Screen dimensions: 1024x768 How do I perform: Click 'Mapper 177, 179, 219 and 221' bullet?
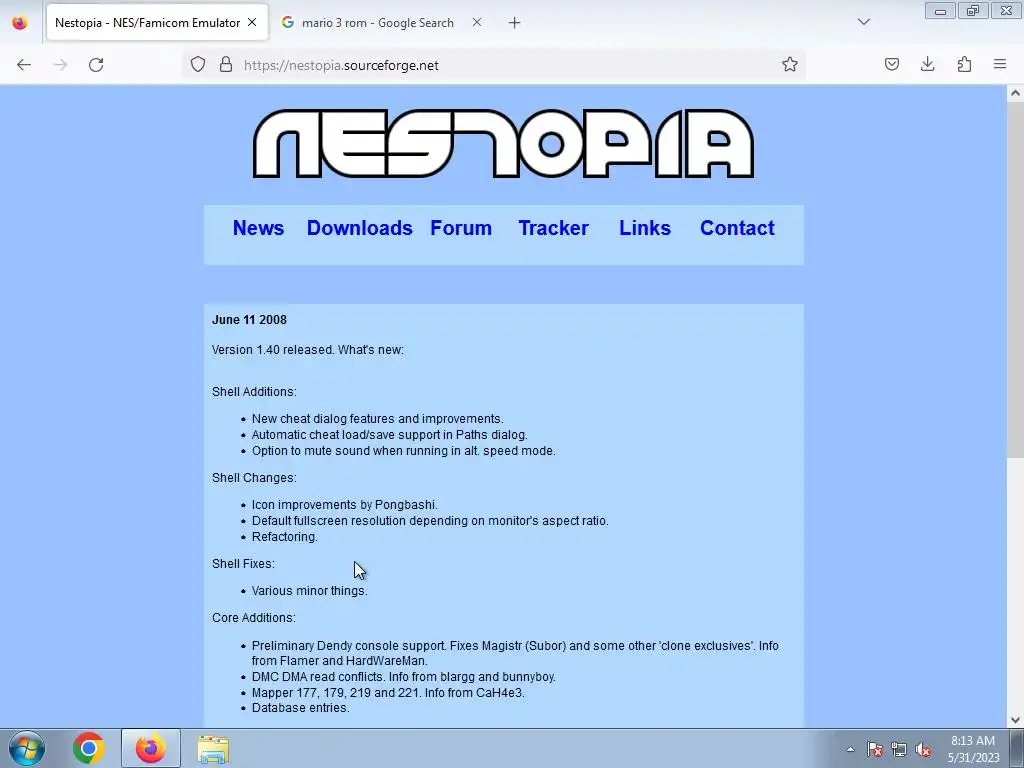click(388, 692)
